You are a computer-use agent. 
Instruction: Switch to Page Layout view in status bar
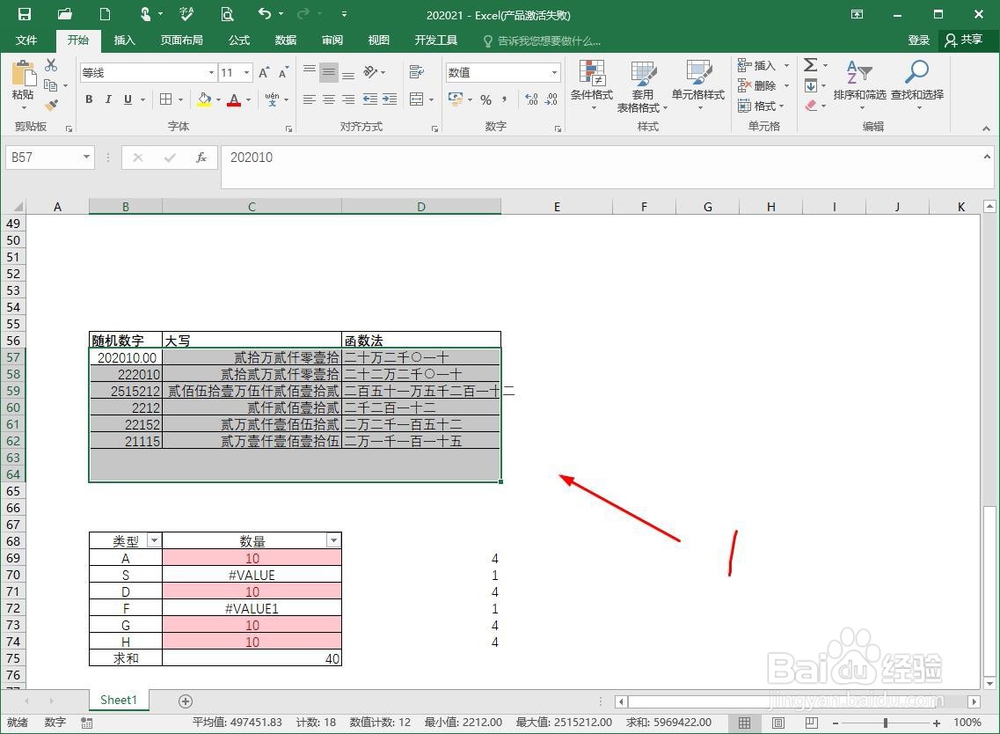(778, 723)
